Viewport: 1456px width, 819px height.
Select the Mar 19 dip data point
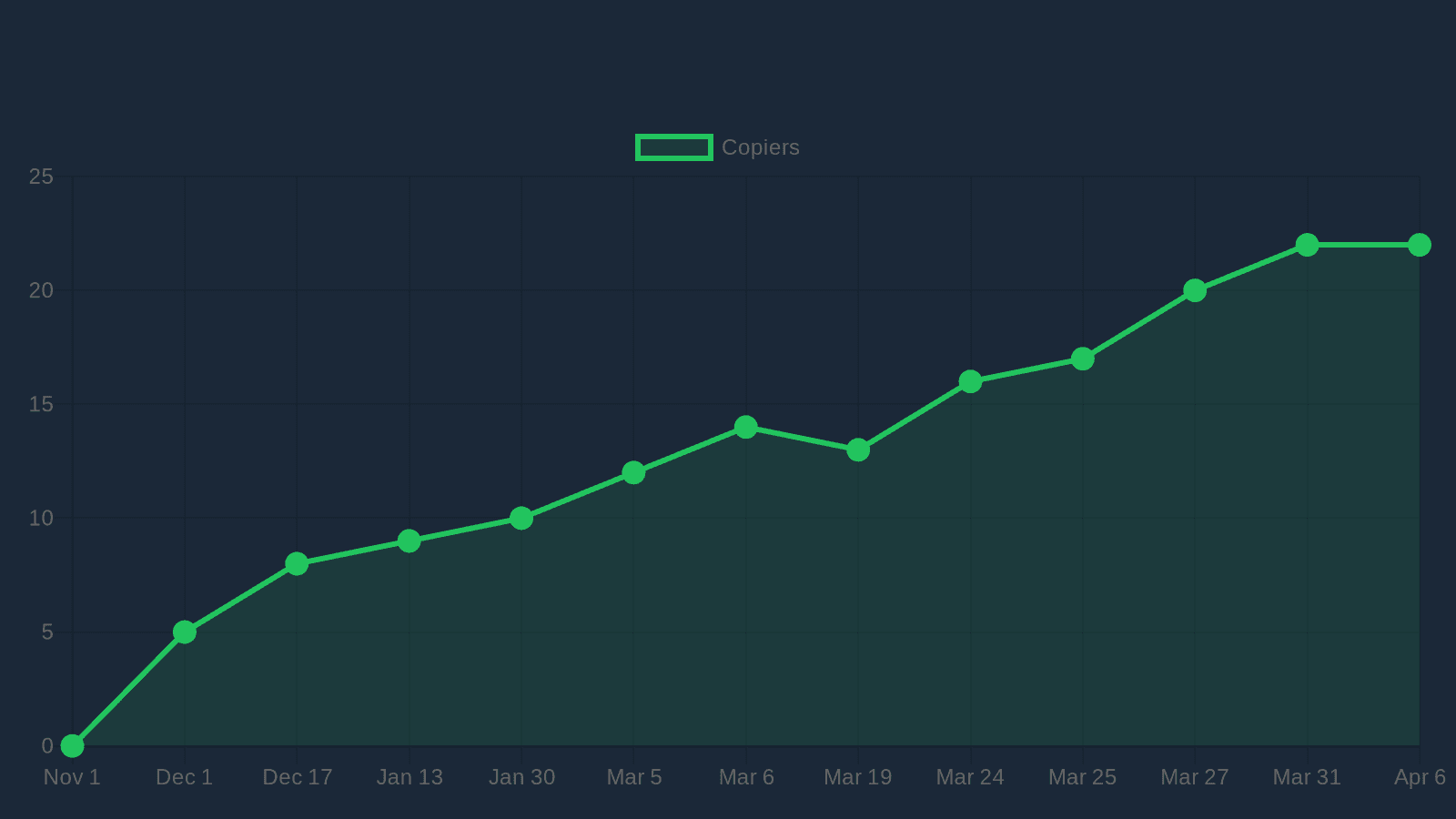point(858,450)
